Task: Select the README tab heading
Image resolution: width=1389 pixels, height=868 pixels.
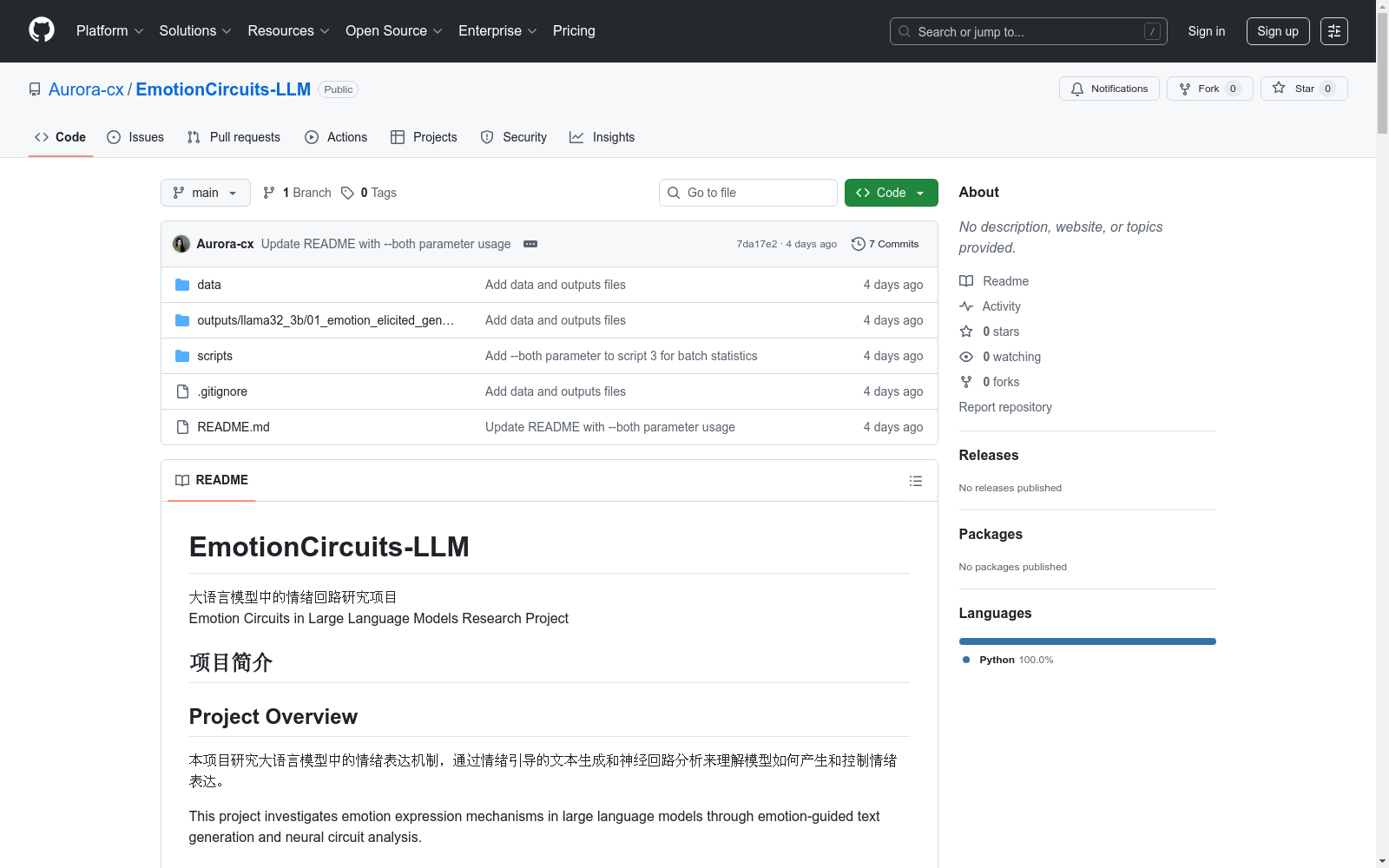Action: (212, 480)
